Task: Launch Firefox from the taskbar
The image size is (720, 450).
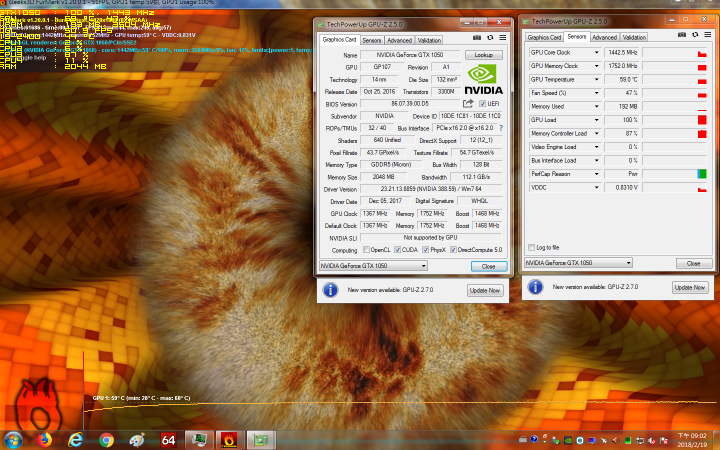Action: tap(44, 440)
